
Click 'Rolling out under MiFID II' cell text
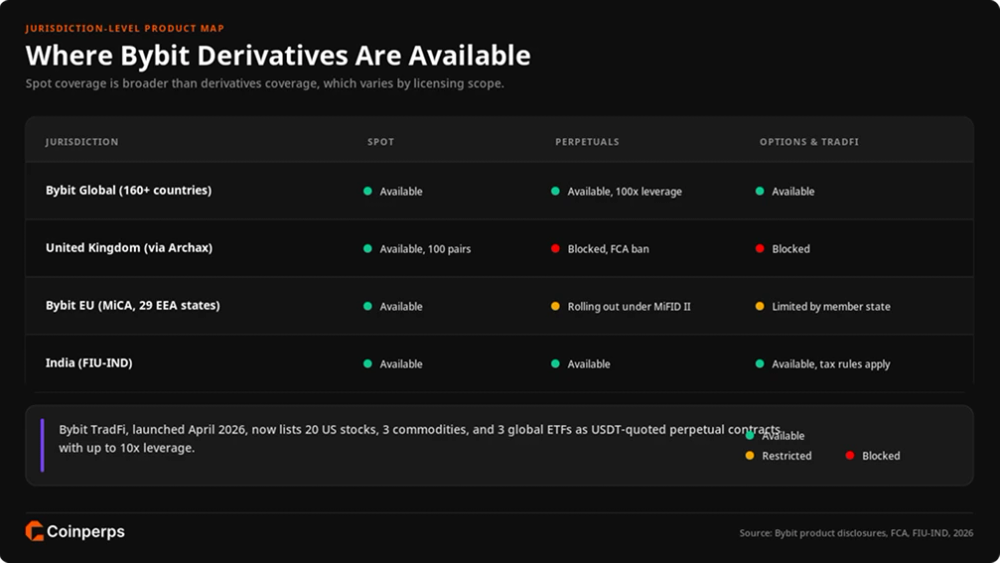pos(629,307)
